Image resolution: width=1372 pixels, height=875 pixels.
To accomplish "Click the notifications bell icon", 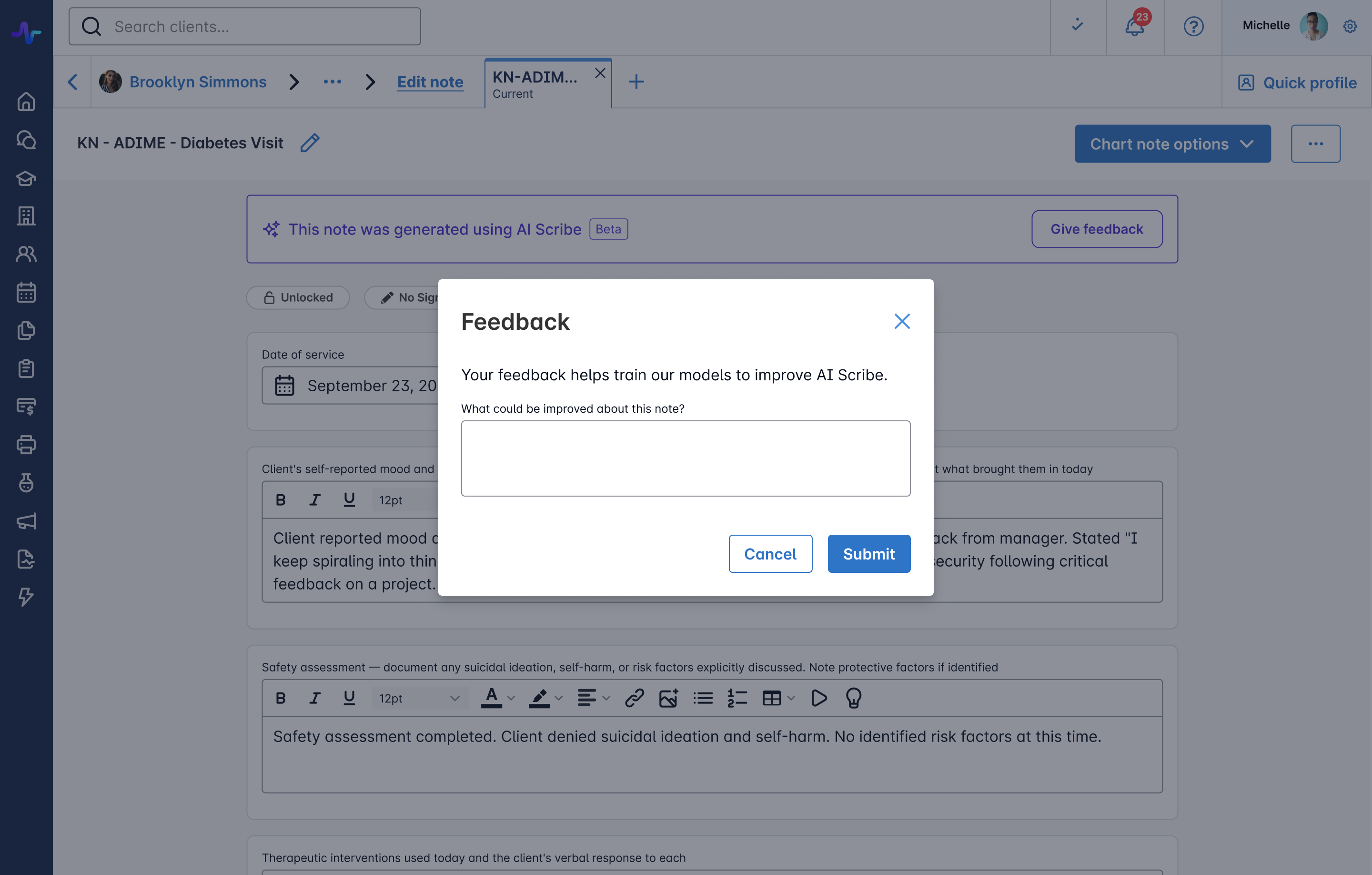I will [x=1134, y=26].
